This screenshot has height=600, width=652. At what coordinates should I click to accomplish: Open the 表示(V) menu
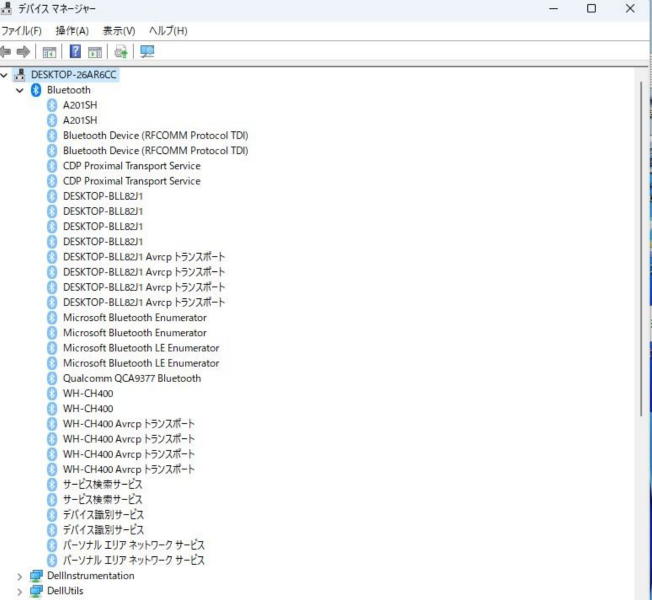(x=119, y=31)
